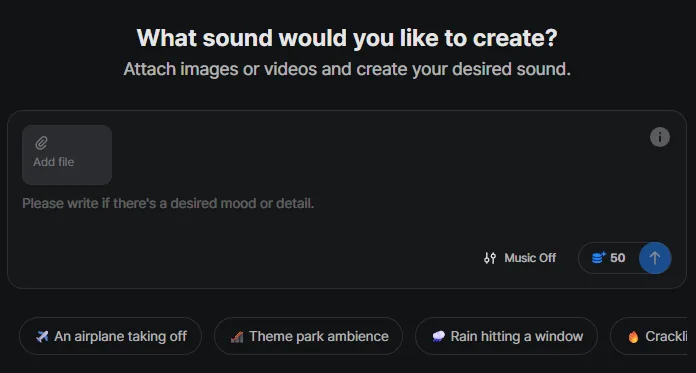Select the fire 'Crackli' suggestion chip
The width and height of the screenshot is (696, 373).
click(649, 336)
